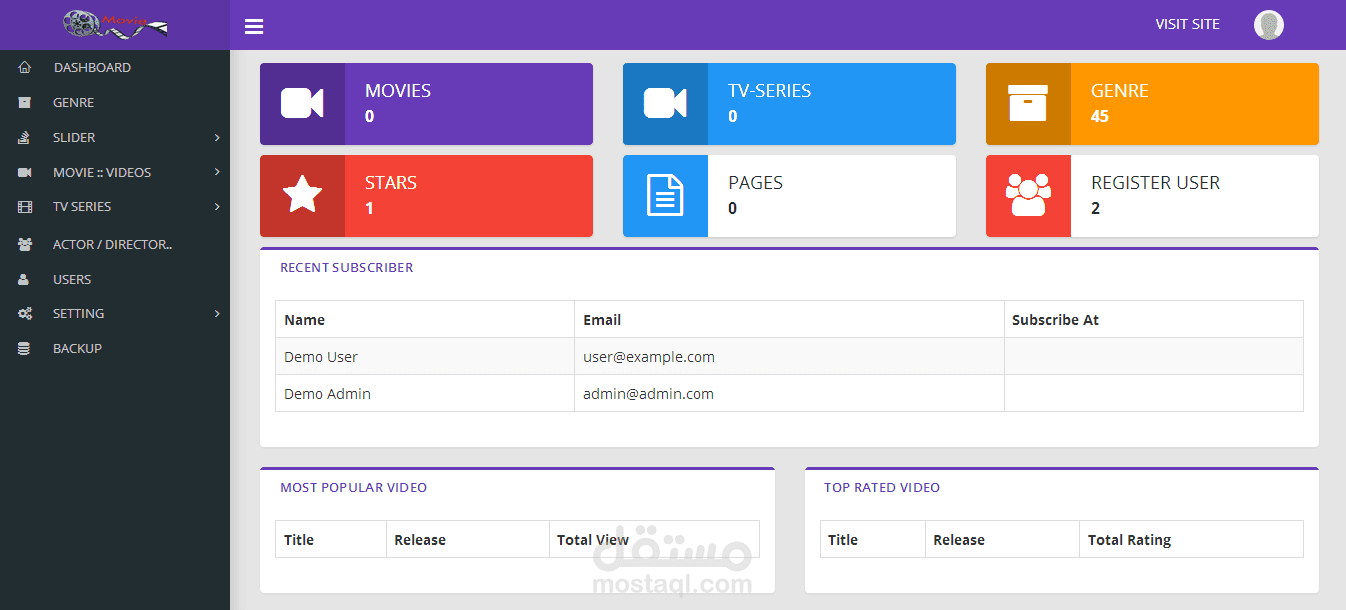The image size is (1346, 610).
Task: Click the Movie logo in header
Action: pyautogui.click(x=115, y=24)
